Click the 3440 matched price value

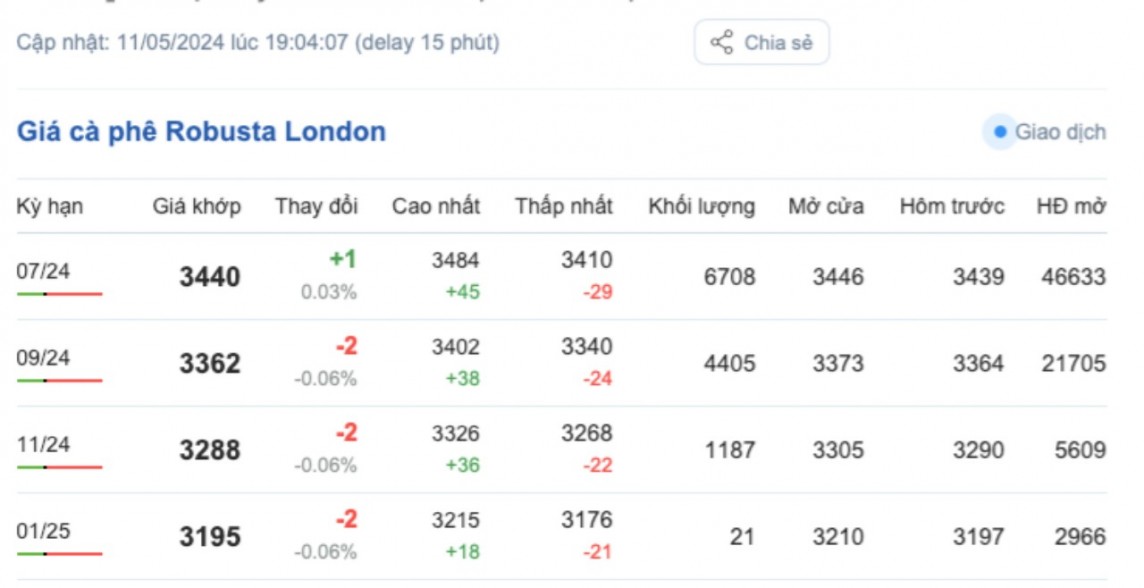(210, 277)
